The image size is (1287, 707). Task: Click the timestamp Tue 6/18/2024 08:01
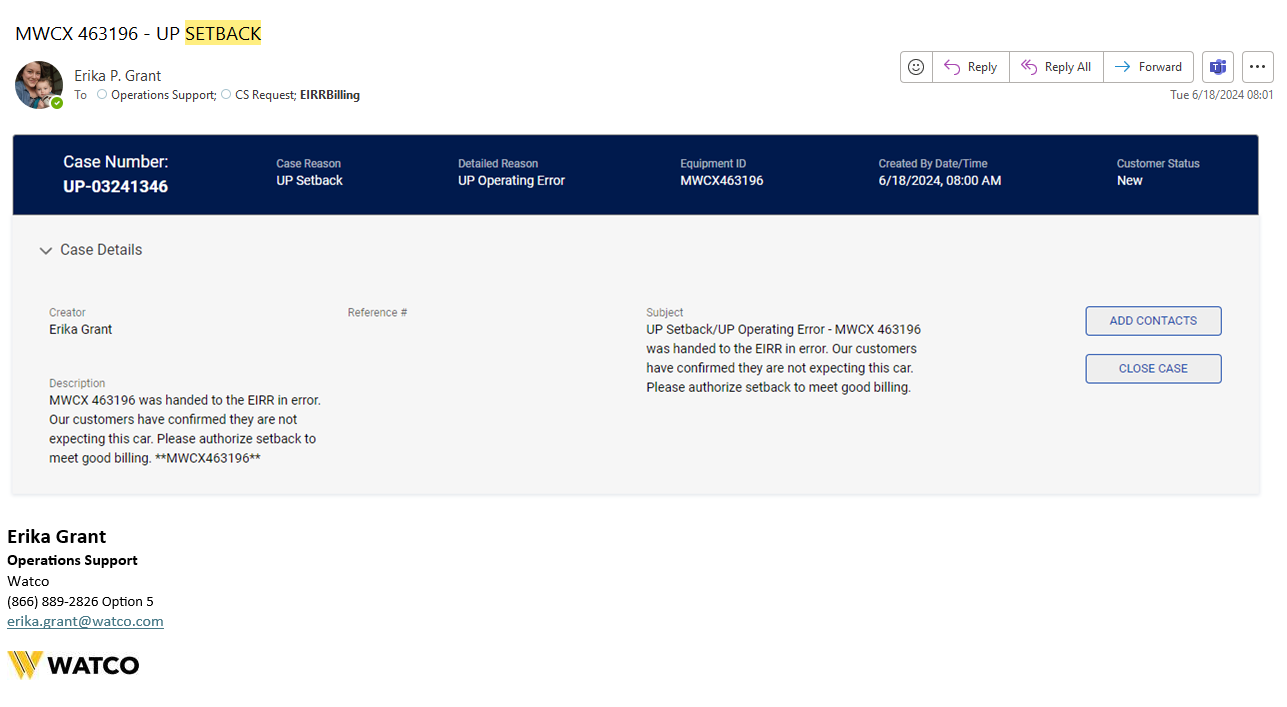coord(1221,95)
